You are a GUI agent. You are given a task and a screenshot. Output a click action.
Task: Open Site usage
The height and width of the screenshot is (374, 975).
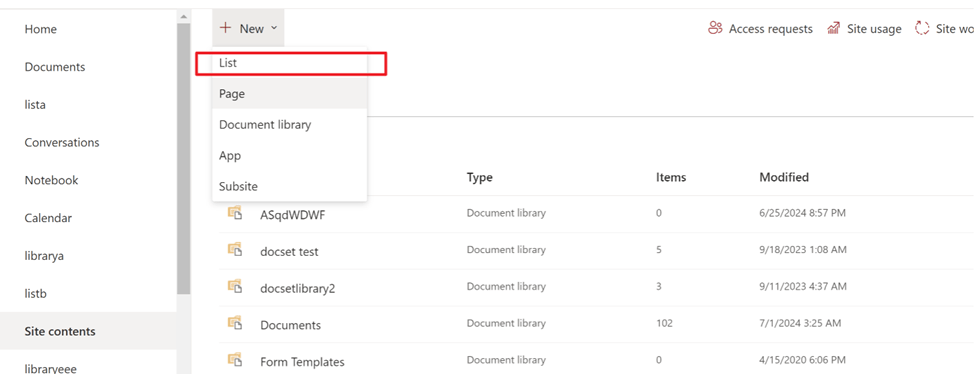(x=864, y=29)
